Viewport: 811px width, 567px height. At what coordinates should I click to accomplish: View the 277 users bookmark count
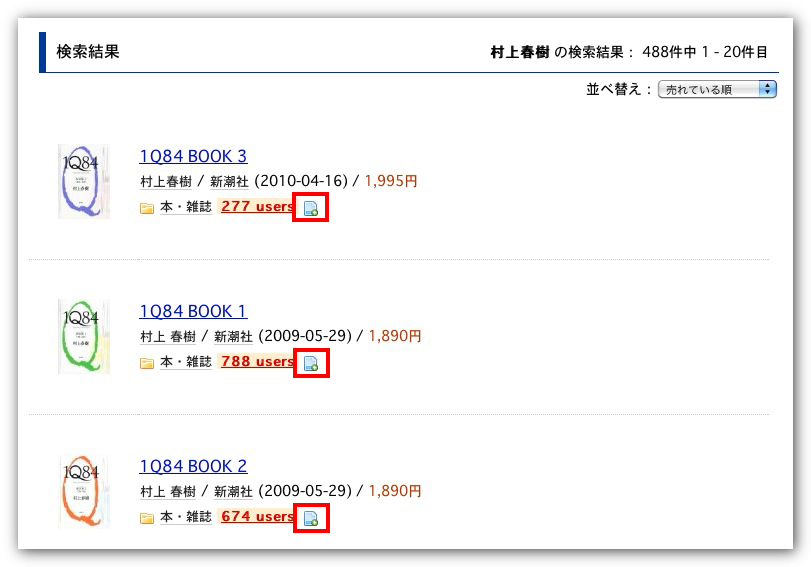(257, 207)
